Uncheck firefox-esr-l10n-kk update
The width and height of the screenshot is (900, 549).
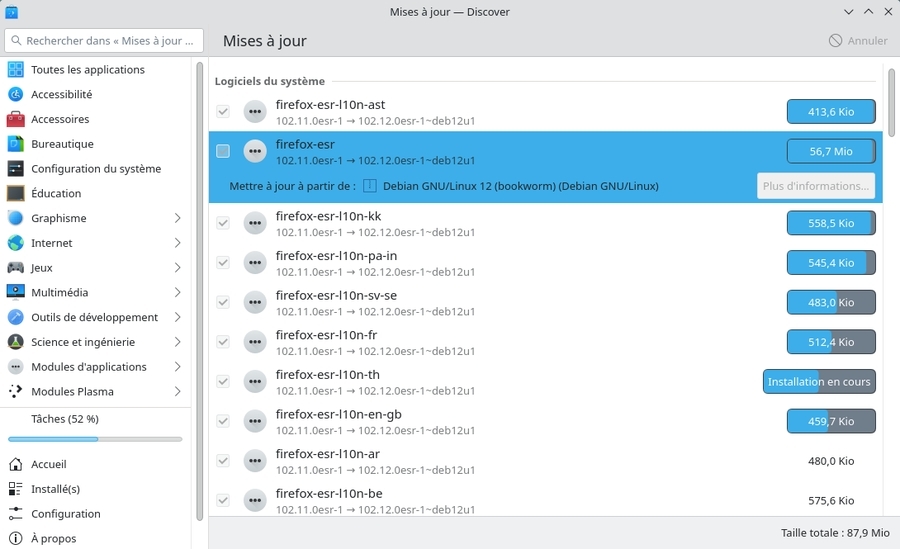(223, 223)
